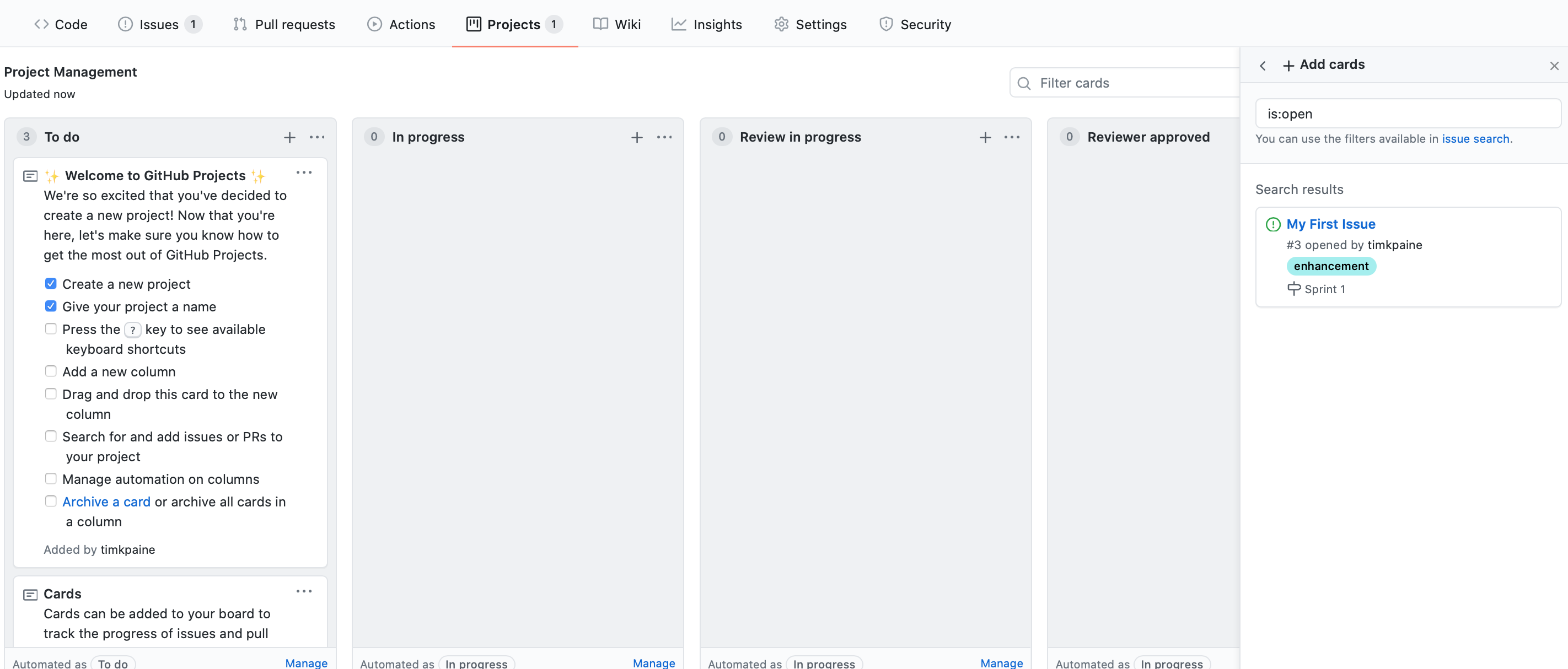This screenshot has height=669, width=1568.
Task: Manage automation for Review in progress
Action: tap(1001, 663)
